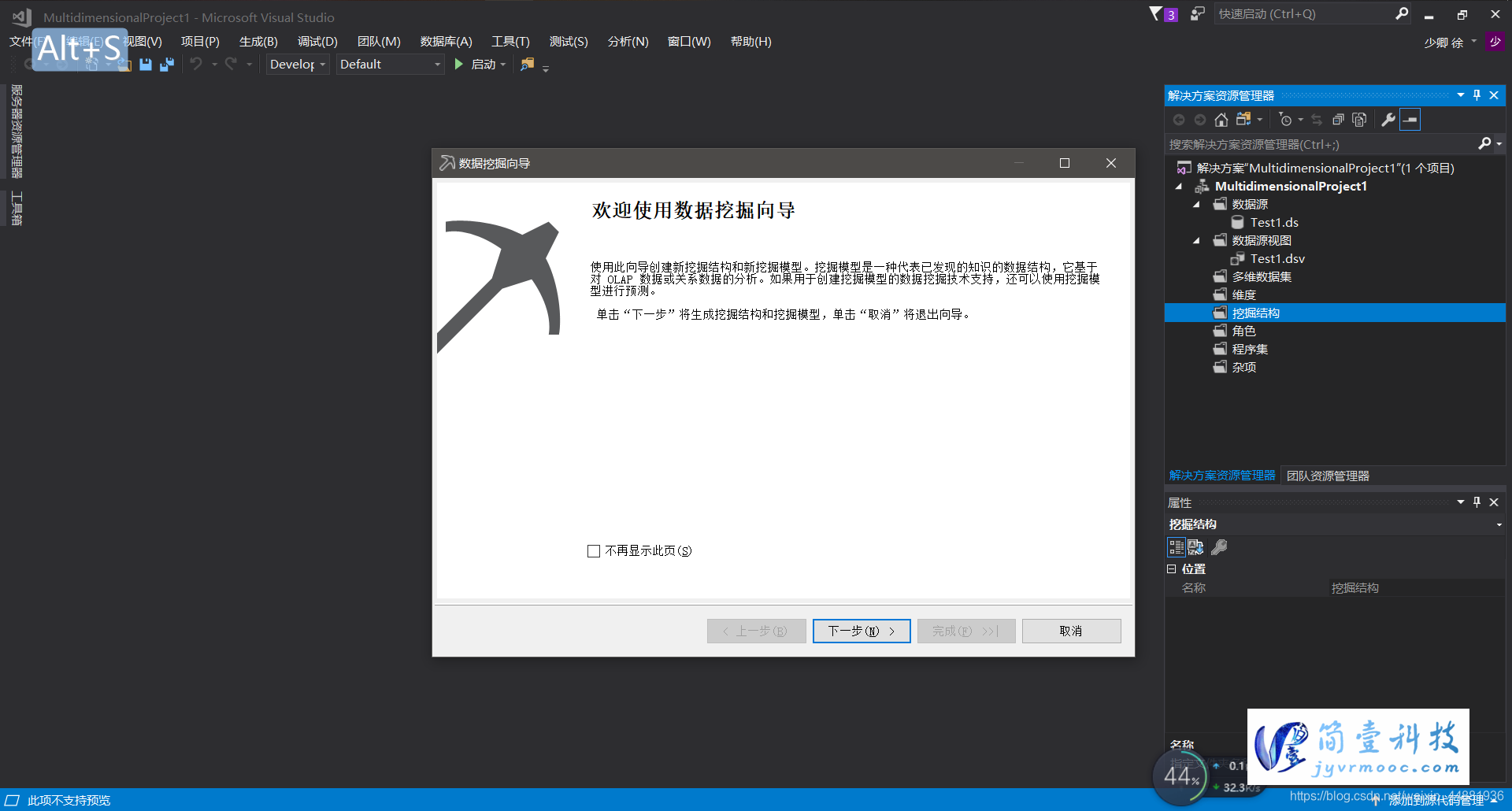Click the purple user avatar icon

[1495, 42]
